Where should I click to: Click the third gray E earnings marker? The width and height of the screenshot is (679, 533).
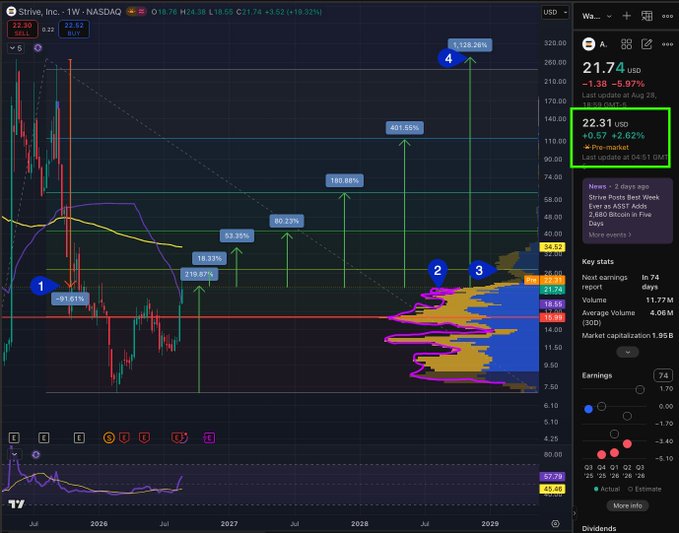tap(79, 438)
